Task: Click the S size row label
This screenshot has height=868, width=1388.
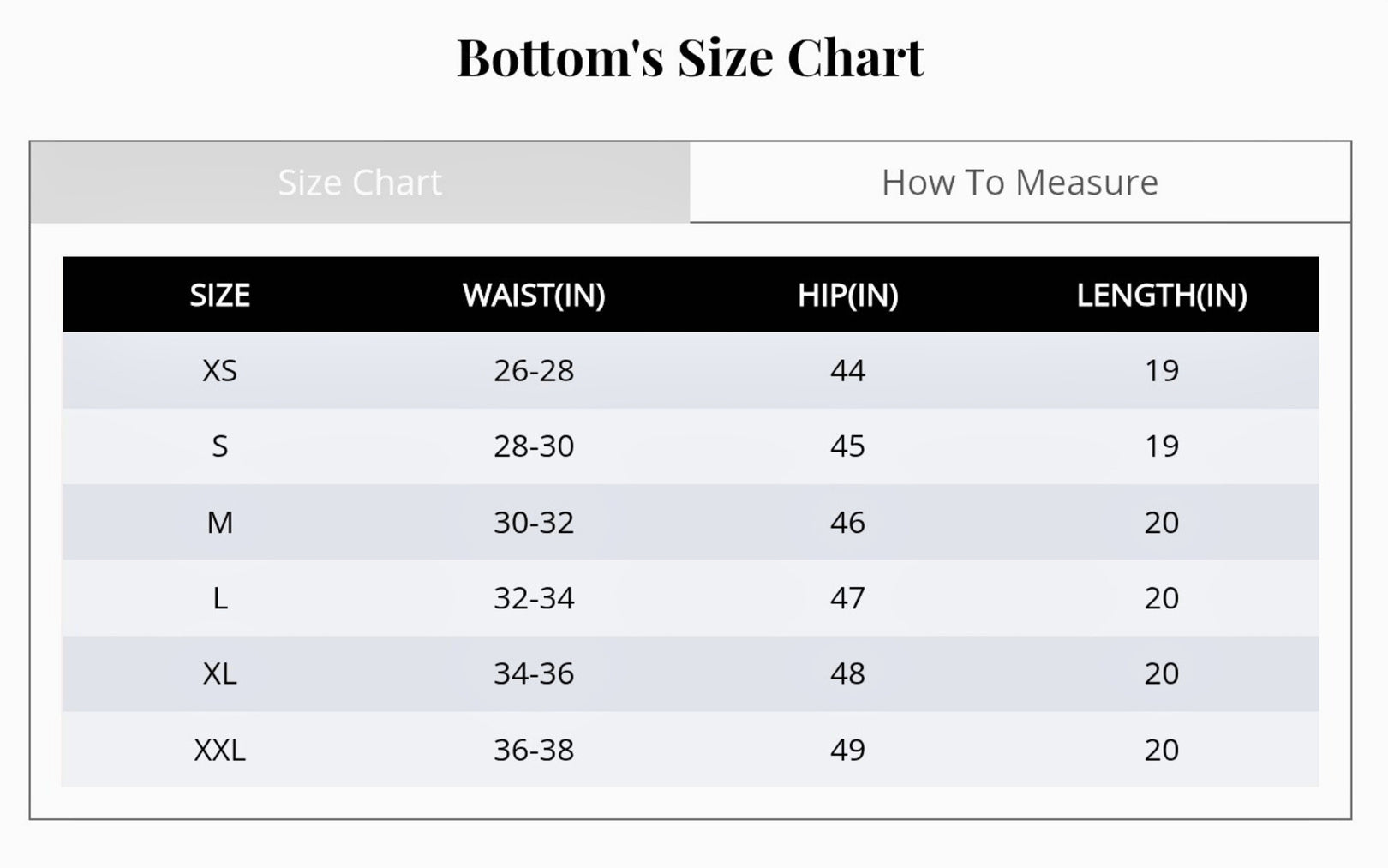Action: coord(220,446)
